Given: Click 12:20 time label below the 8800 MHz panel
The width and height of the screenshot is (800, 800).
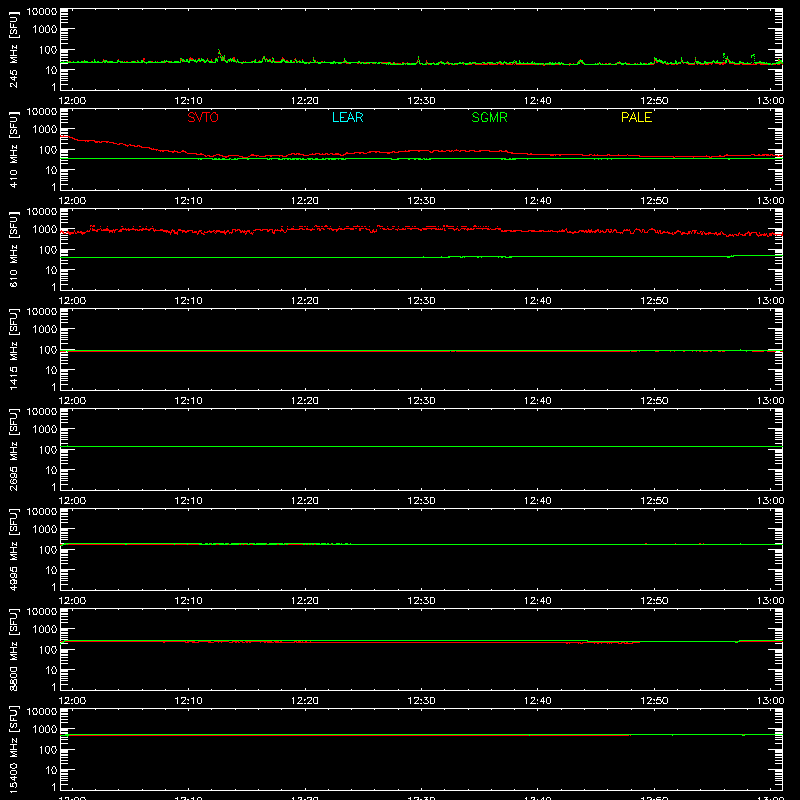Looking at the screenshot, I should pos(305,701).
